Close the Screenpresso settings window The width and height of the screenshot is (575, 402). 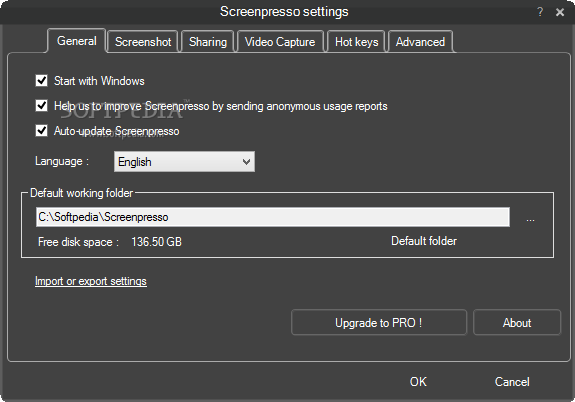coord(560,12)
